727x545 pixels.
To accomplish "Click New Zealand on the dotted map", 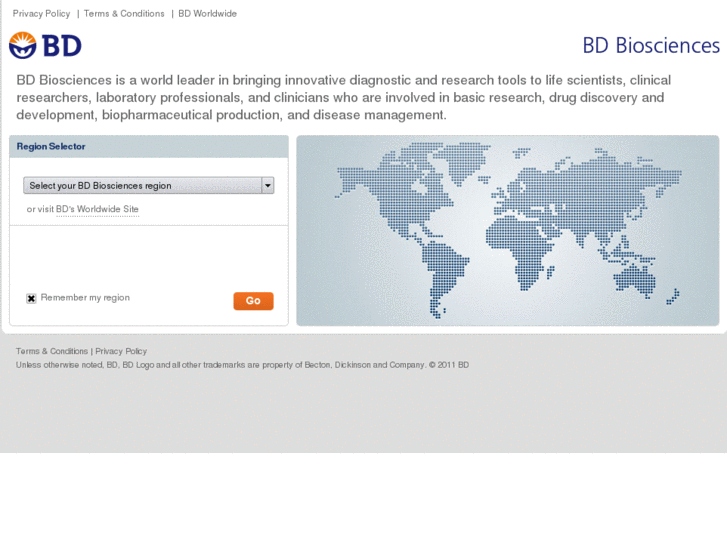I will click(x=673, y=296).
